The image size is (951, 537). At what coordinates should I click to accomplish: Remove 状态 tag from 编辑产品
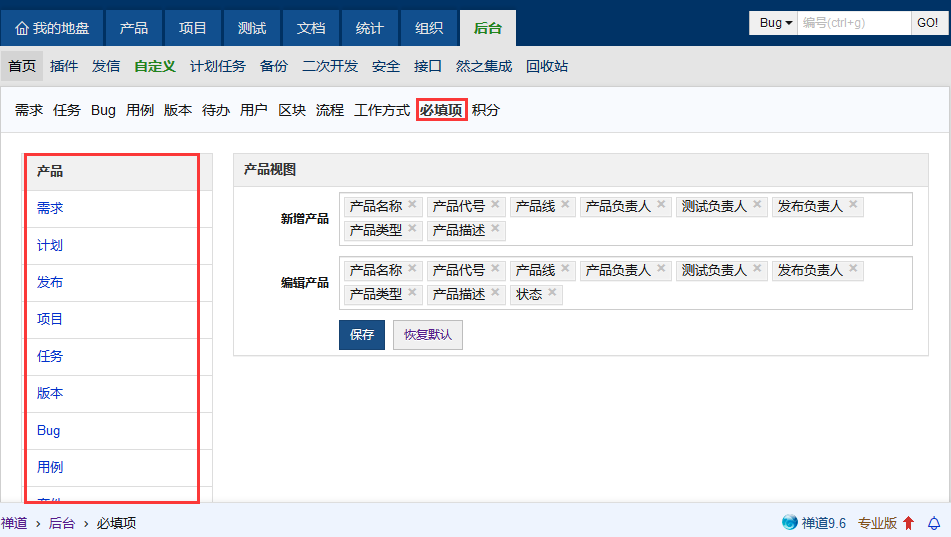pos(552,292)
